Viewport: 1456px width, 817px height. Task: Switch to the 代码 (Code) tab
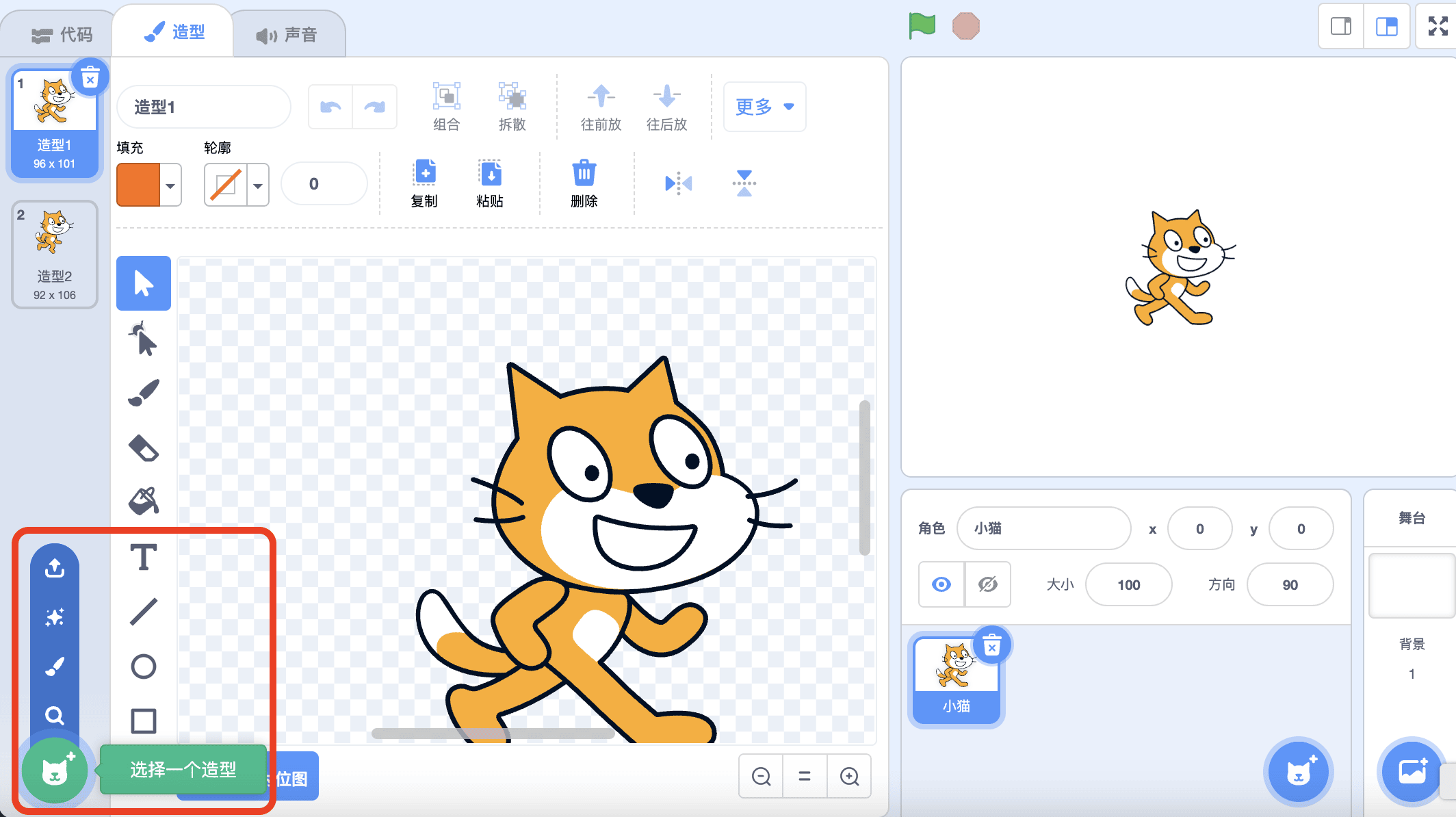[62, 34]
